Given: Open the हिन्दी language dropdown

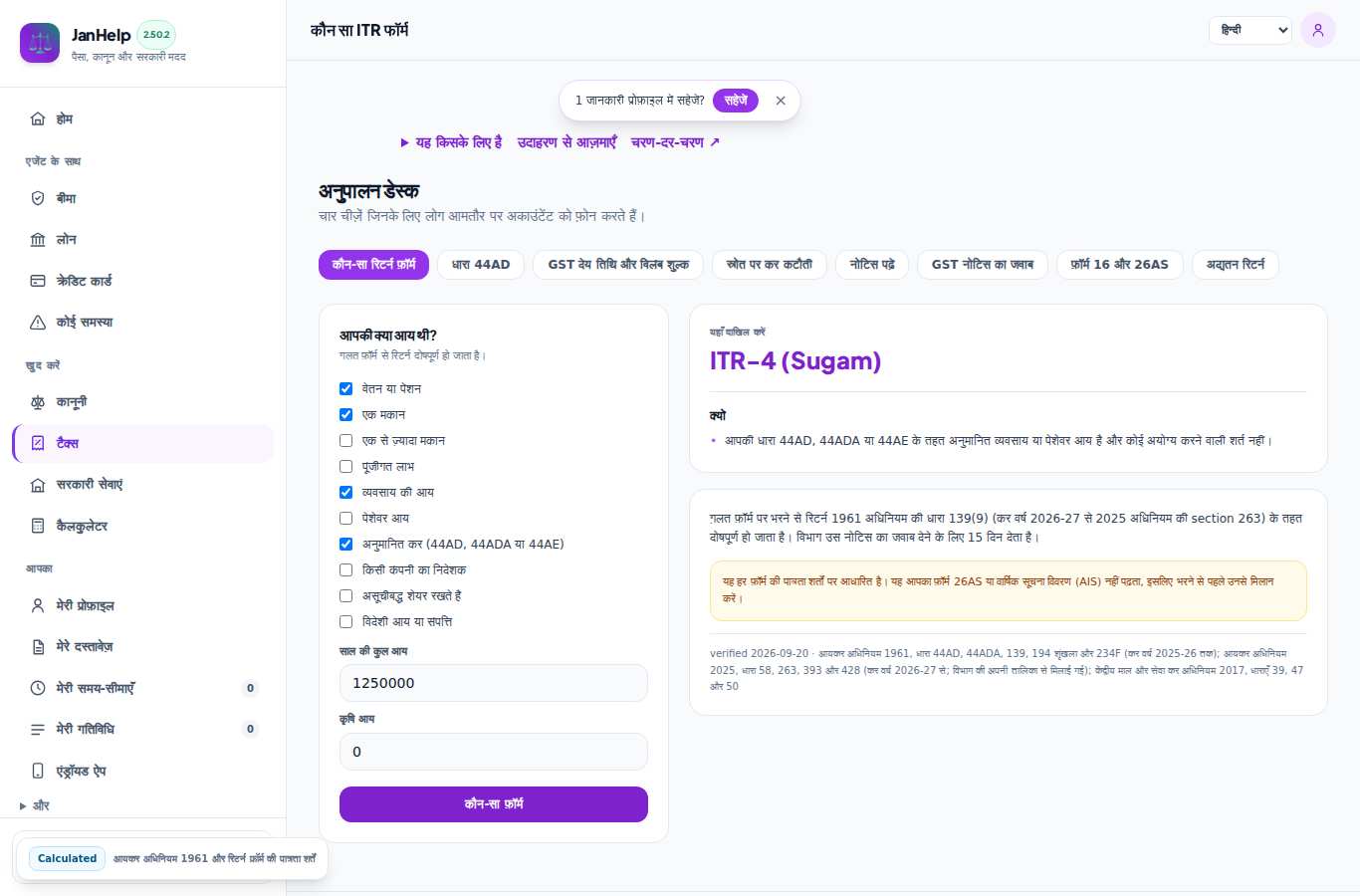Looking at the screenshot, I should click(x=1250, y=30).
